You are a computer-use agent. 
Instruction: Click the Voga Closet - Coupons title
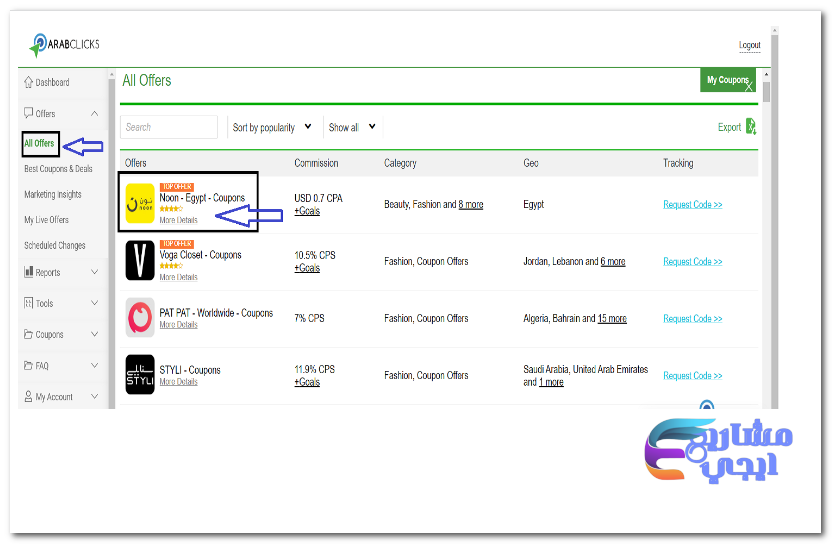point(201,255)
